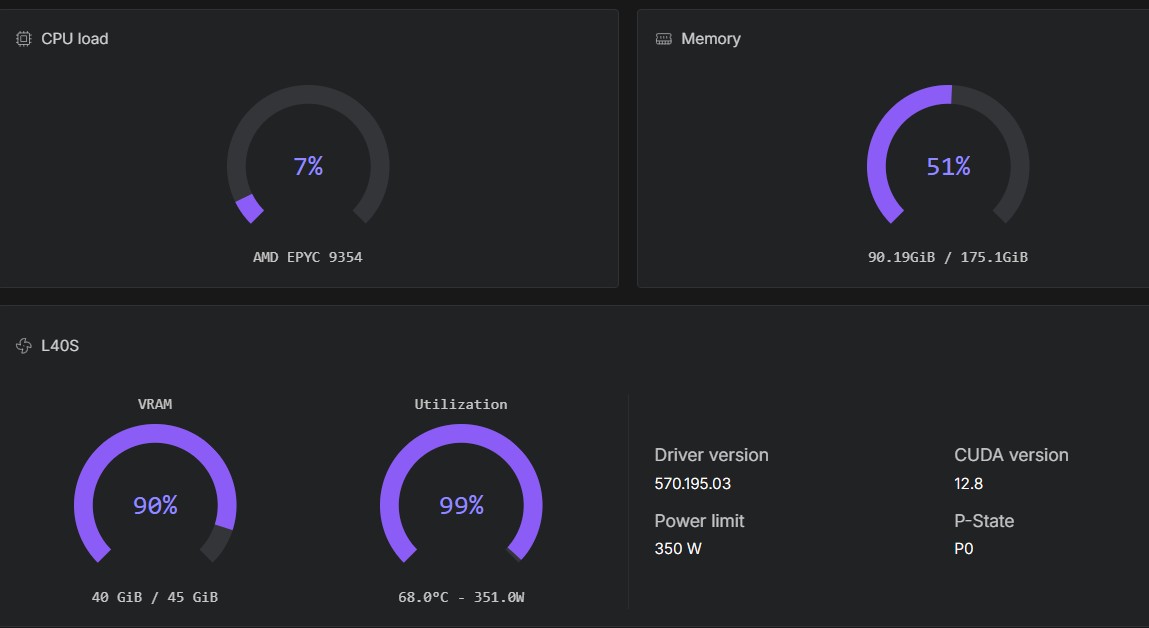The height and width of the screenshot is (628, 1149).
Task: Click the 68.0°C - 351.0W reading
Action: (461, 597)
